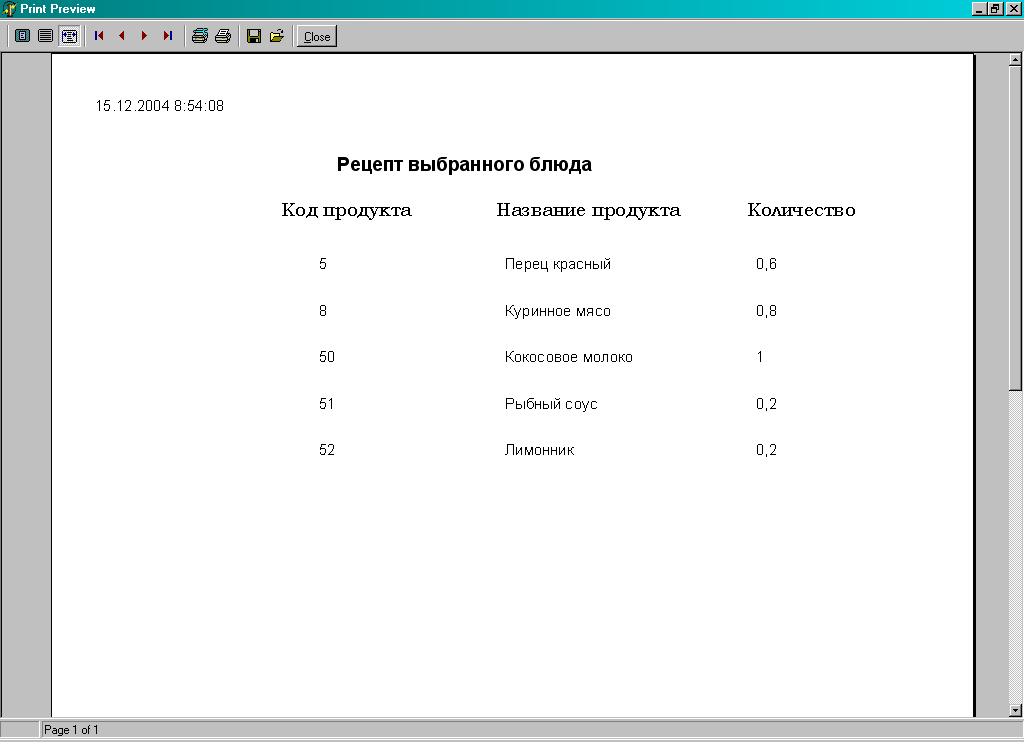This screenshot has width=1024, height=742.
Task: Select the 'Рыбный соус' product name
Action: click(551, 404)
